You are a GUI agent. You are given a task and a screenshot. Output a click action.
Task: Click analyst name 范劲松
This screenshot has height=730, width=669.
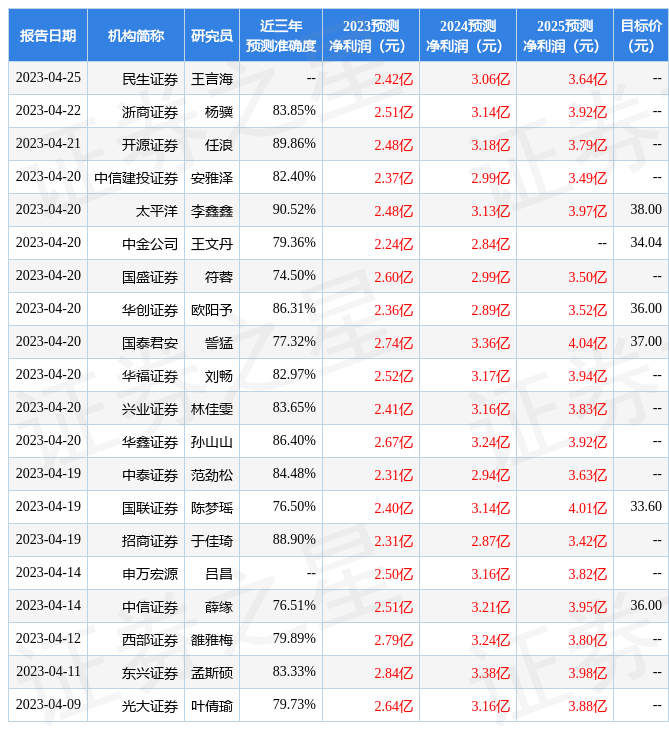tap(212, 475)
